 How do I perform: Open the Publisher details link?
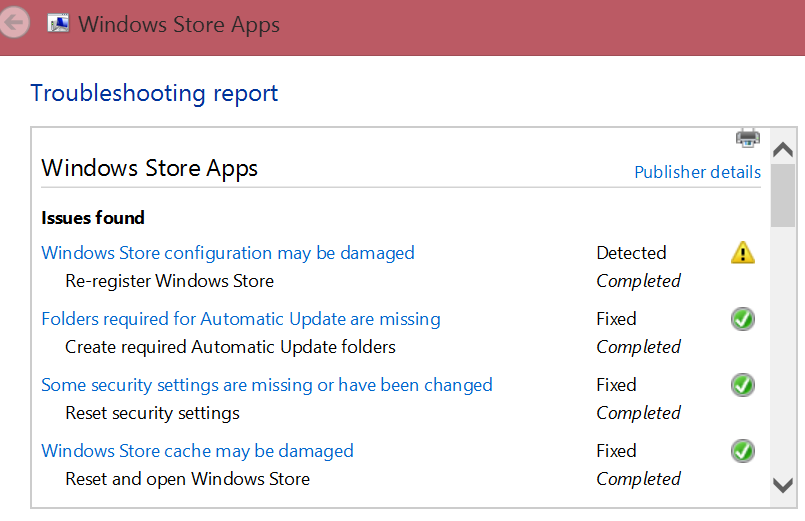[697, 172]
